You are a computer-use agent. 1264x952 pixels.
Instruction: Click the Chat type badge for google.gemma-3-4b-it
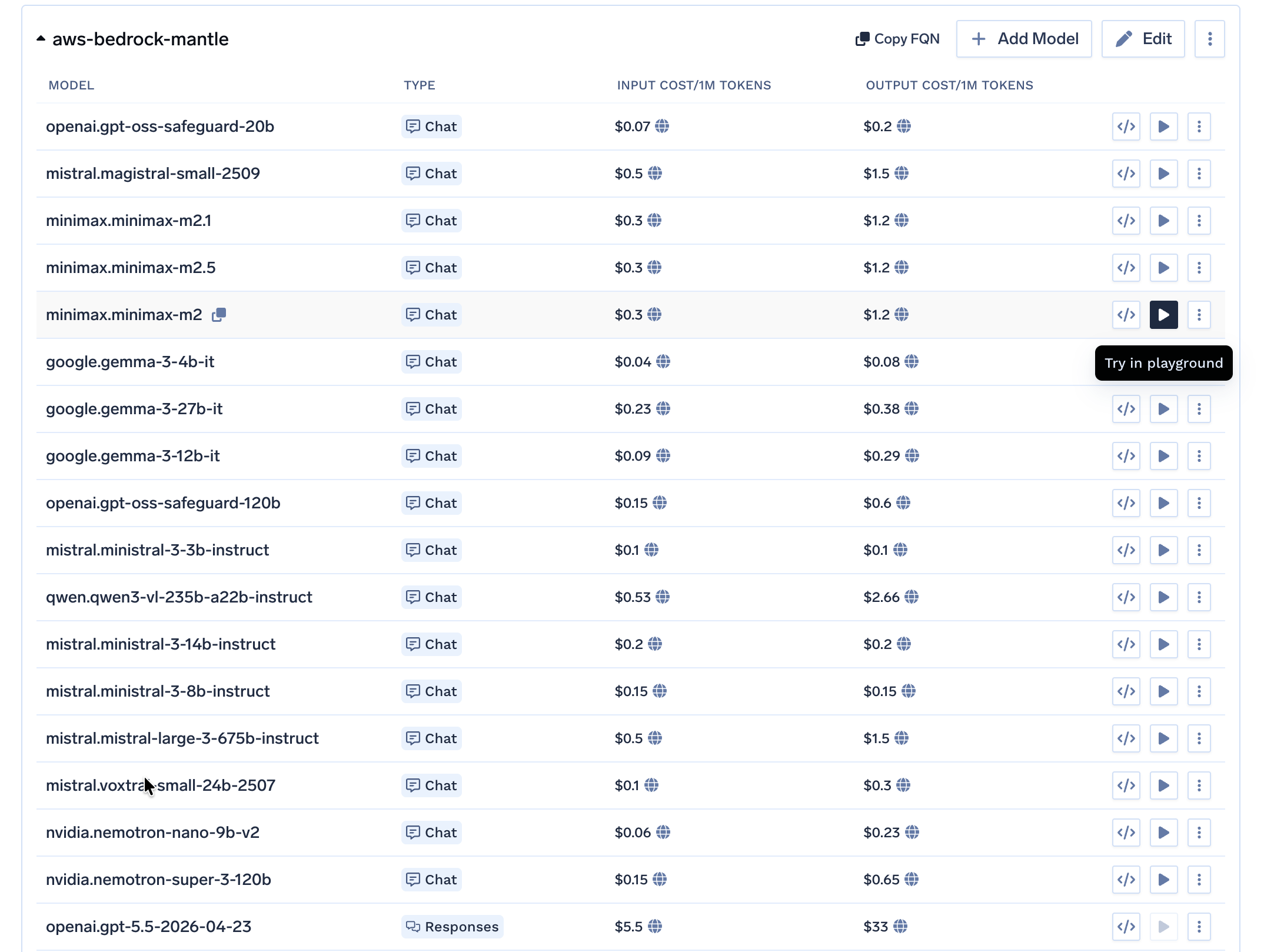tap(431, 362)
